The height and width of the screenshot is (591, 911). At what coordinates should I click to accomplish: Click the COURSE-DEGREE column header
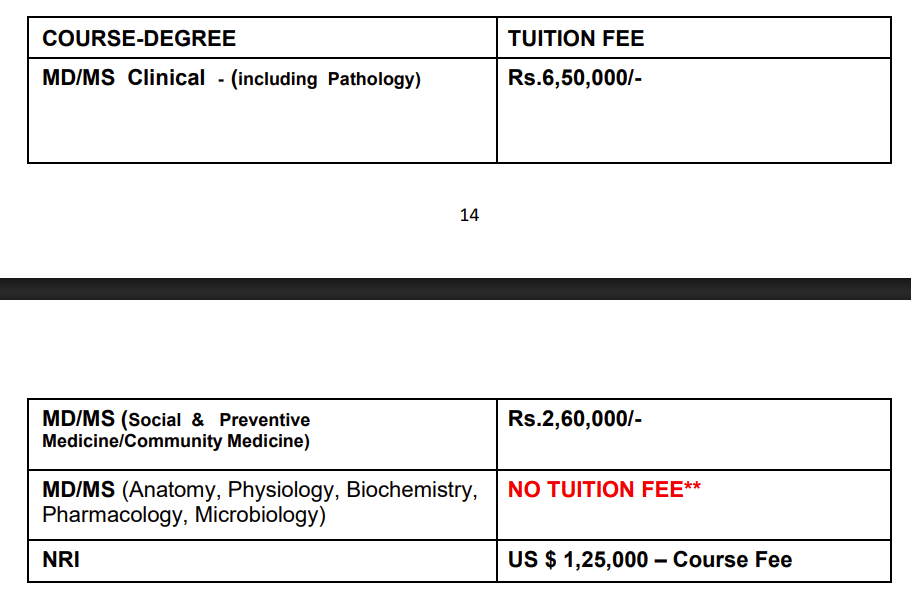coord(139,39)
